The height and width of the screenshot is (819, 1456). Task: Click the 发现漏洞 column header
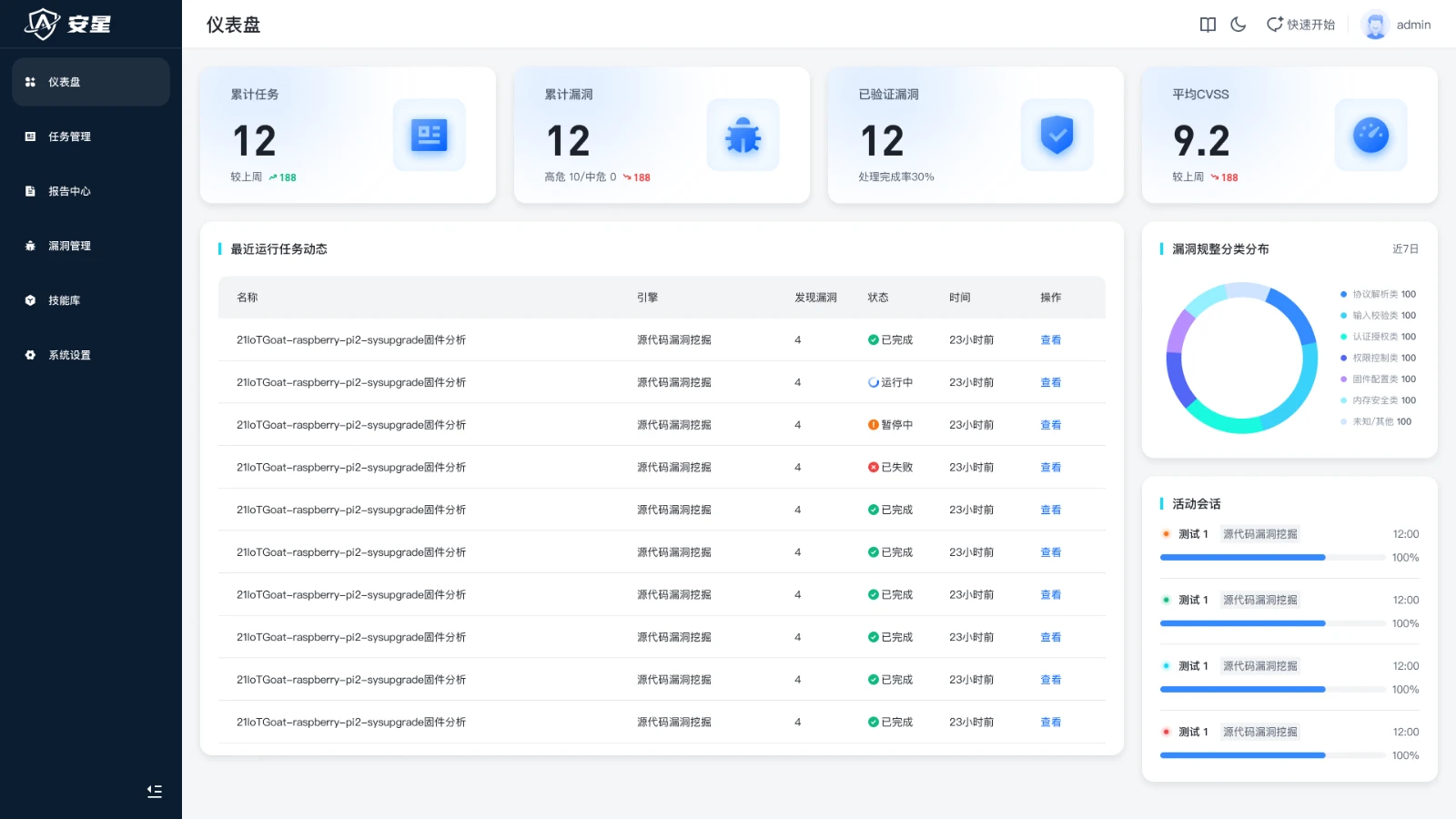click(815, 298)
